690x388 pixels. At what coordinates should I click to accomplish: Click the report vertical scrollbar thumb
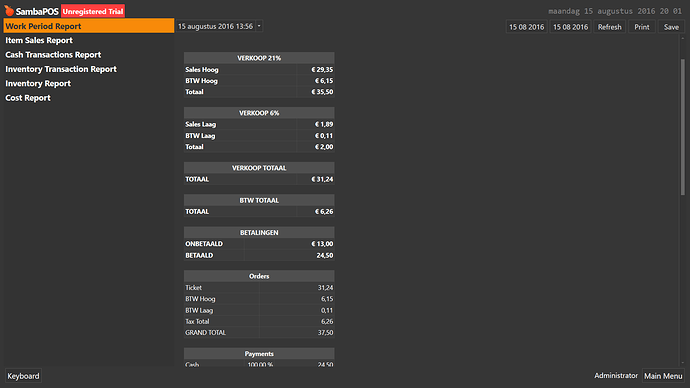point(683,127)
